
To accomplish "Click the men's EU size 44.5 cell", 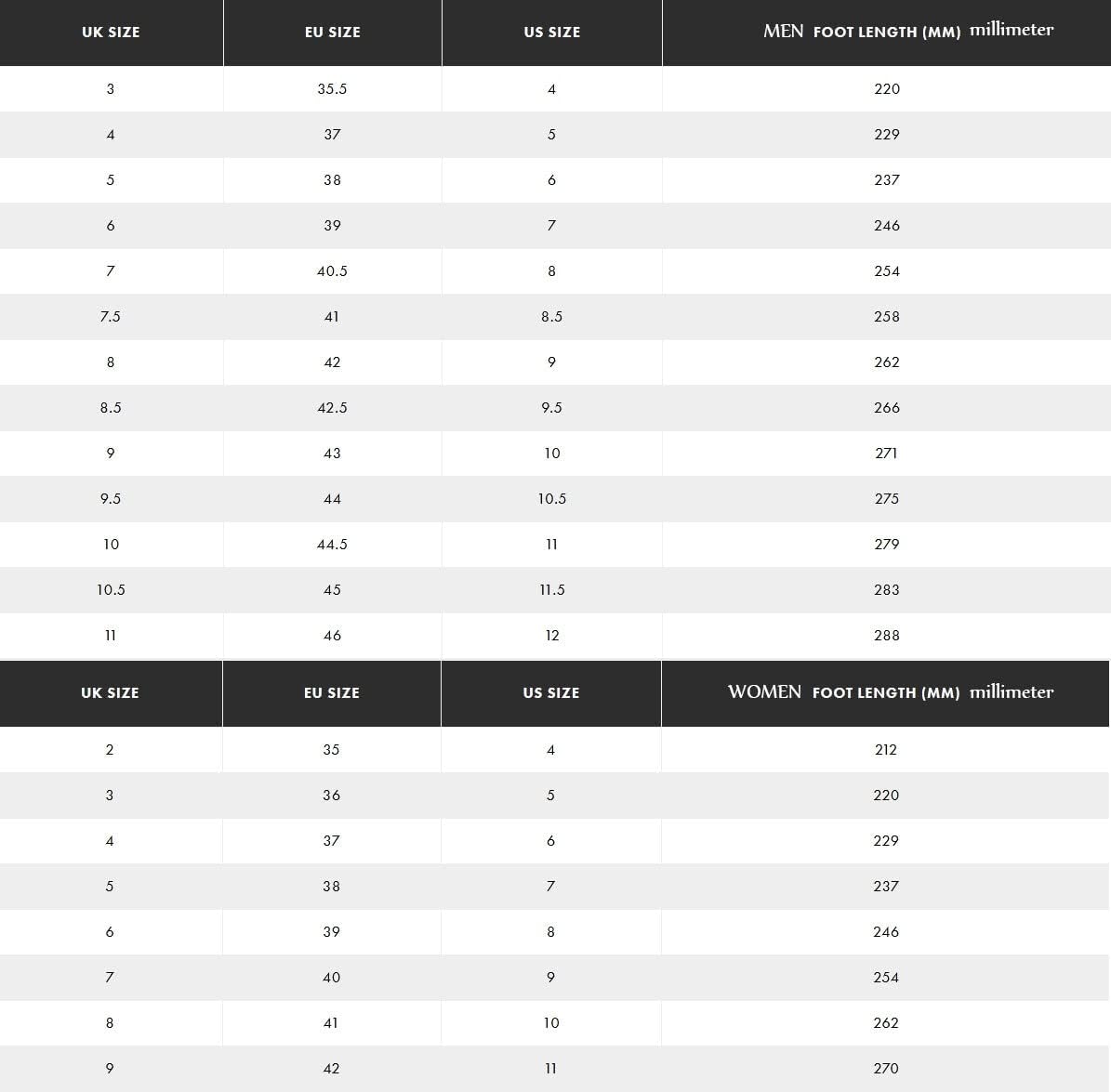I will pyautogui.click(x=332, y=545).
